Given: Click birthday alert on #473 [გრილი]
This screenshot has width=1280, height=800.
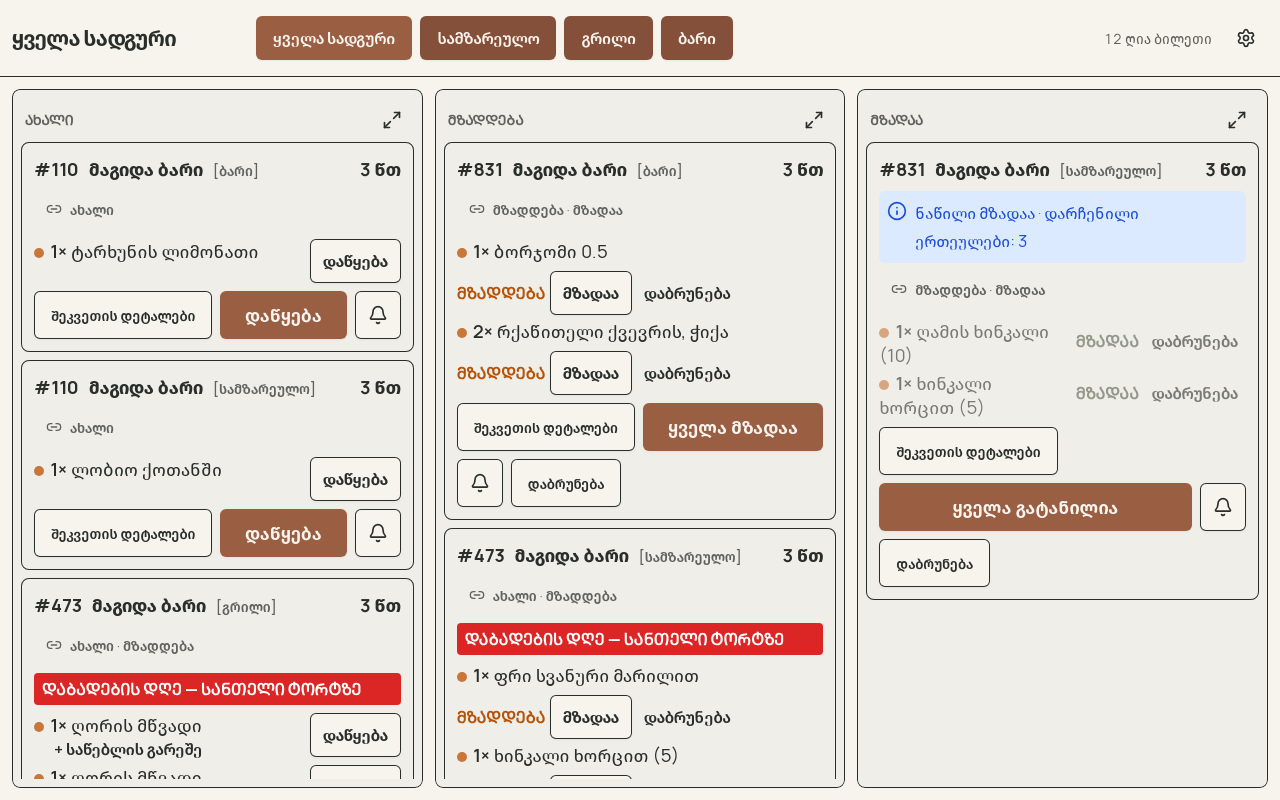Looking at the screenshot, I should point(217,689).
